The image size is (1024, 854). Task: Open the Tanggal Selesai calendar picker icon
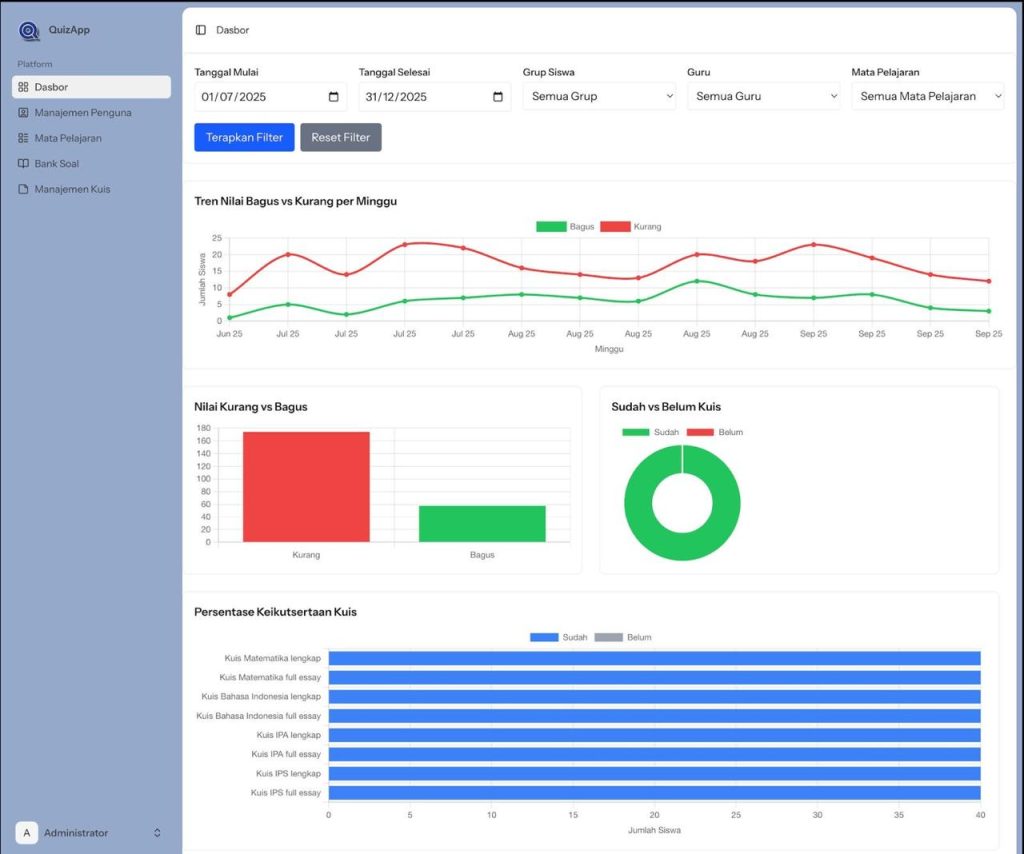498,97
